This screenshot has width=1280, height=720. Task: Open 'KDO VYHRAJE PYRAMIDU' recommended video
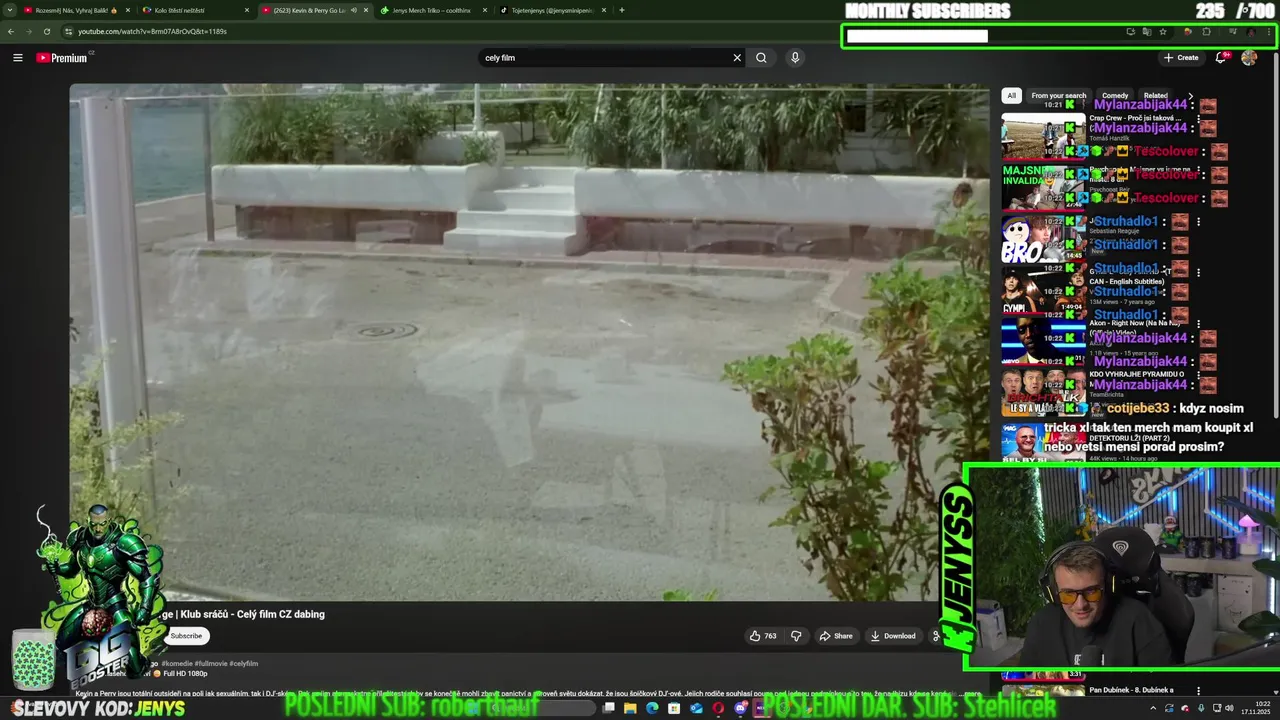point(1043,392)
